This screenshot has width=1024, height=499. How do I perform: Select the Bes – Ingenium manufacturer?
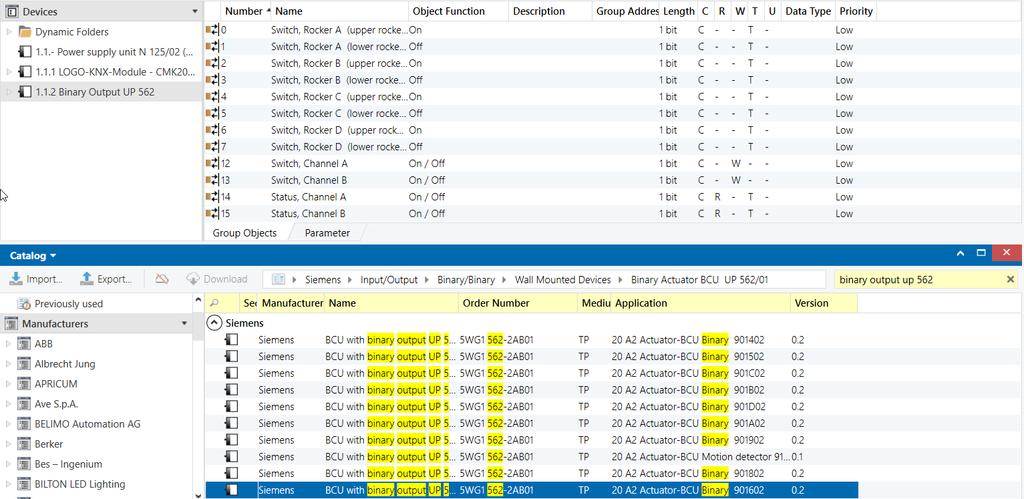68,464
